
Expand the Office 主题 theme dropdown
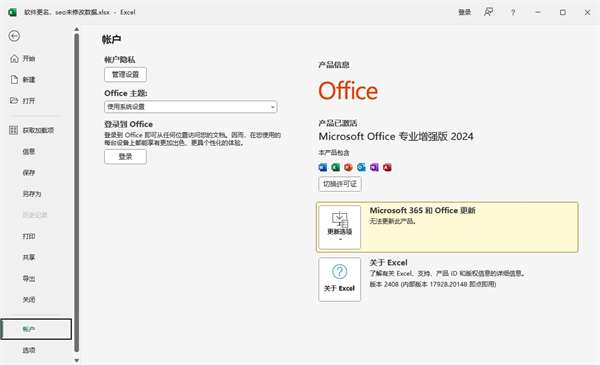click(191, 107)
